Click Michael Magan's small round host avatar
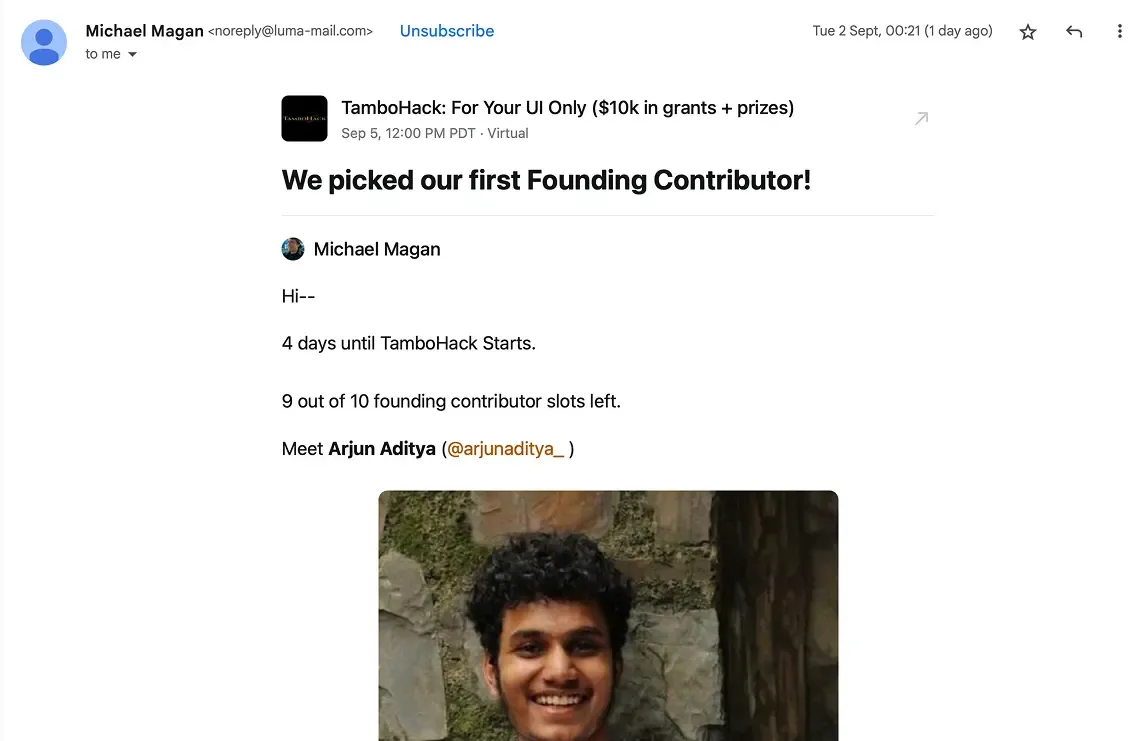 pos(293,249)
